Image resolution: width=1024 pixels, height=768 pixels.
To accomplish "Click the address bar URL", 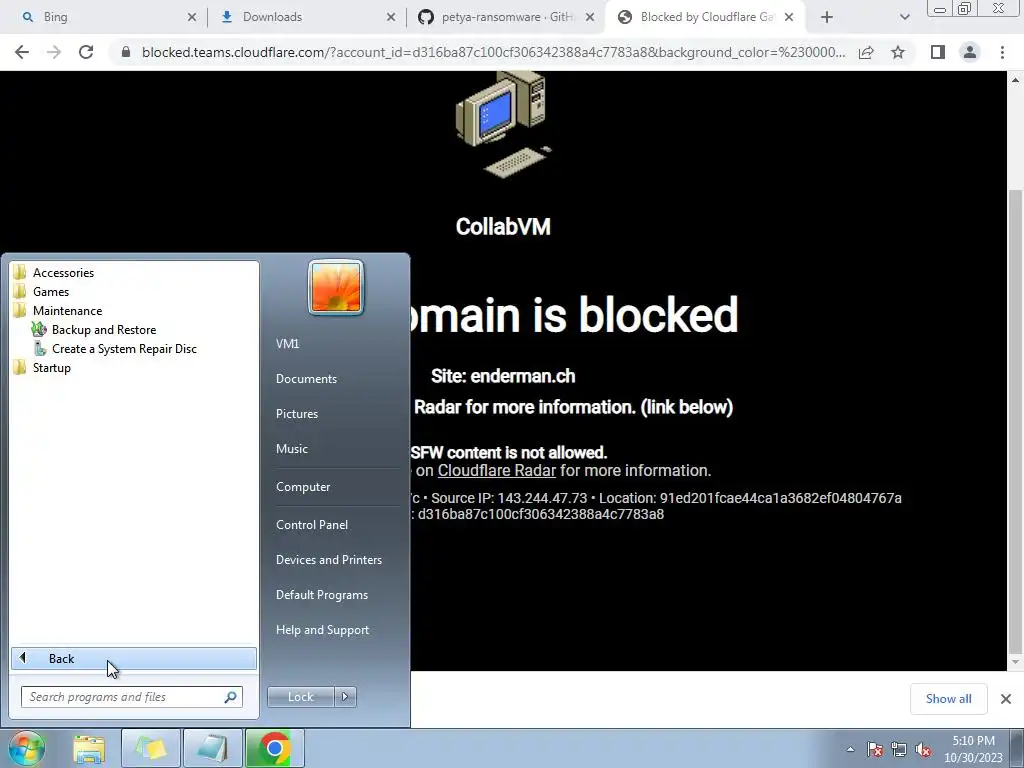I will [493, 52].
